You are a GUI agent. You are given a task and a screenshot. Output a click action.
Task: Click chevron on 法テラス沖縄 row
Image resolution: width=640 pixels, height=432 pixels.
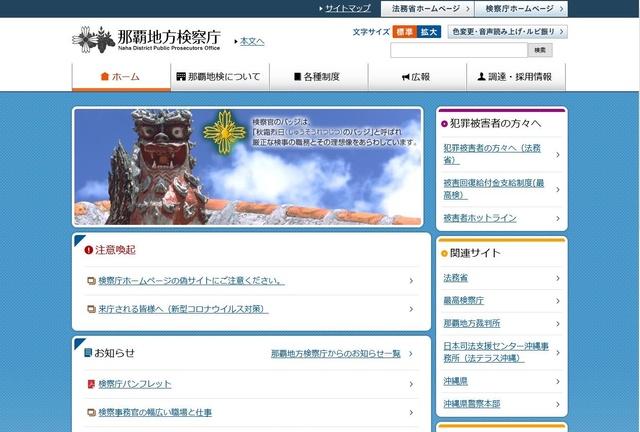[x=558, y=352]
